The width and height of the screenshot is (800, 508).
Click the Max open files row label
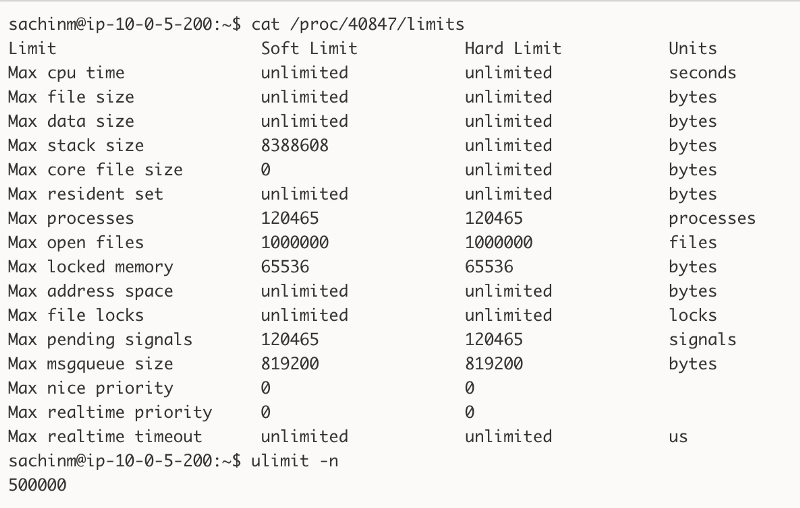76,243
